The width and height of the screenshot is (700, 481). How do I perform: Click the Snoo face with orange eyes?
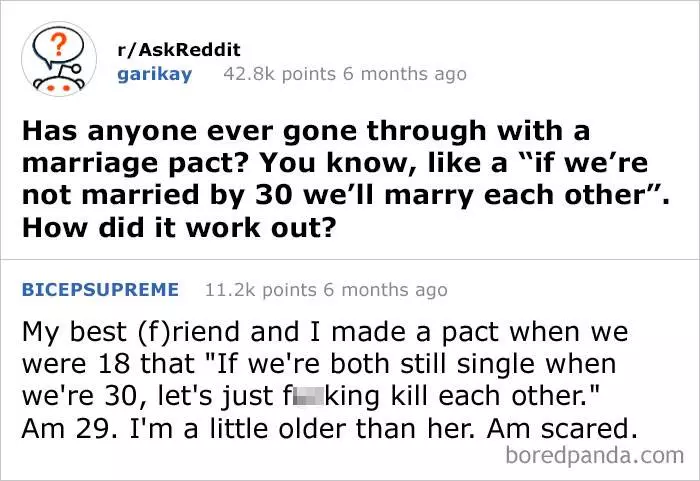tap(59, 86)
